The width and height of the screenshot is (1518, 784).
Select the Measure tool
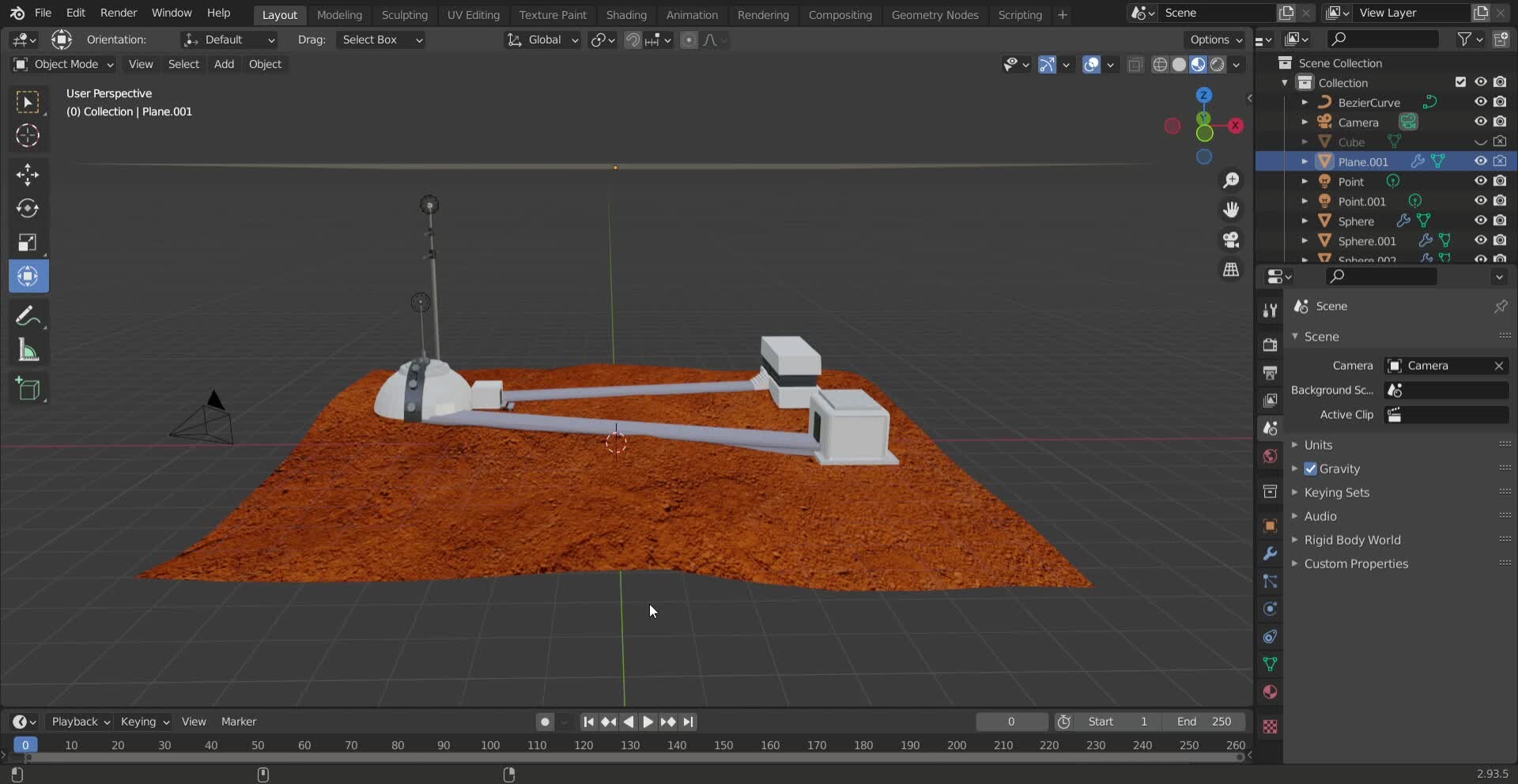click(28, 350)
